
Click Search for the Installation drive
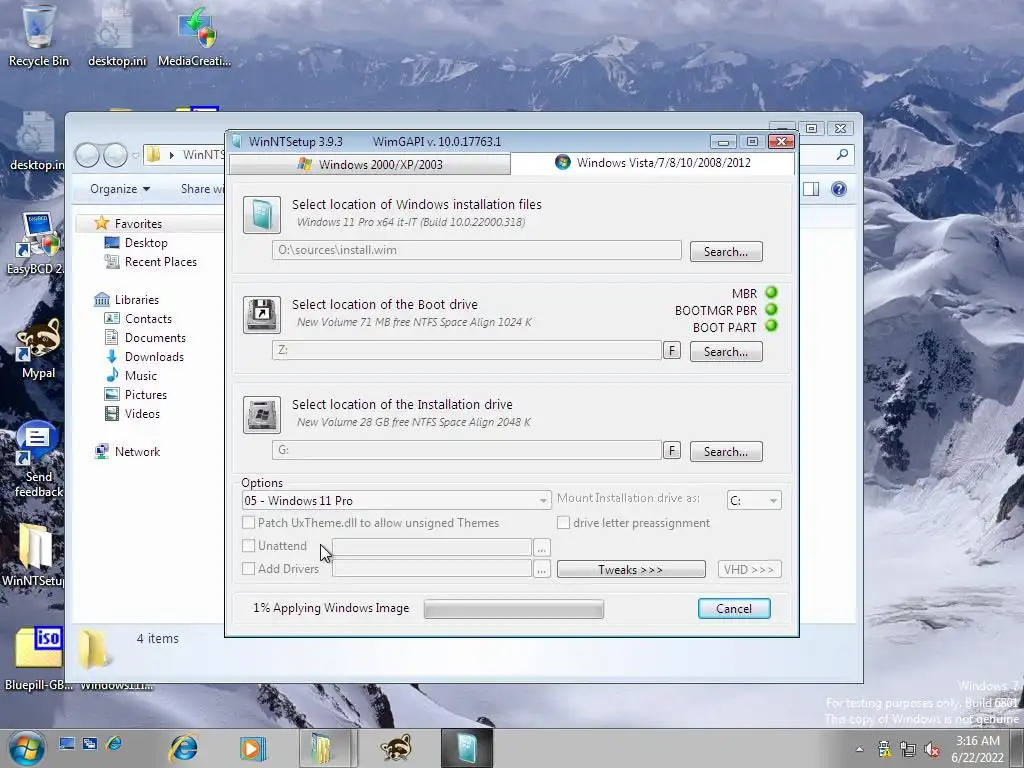coord(726,451)
